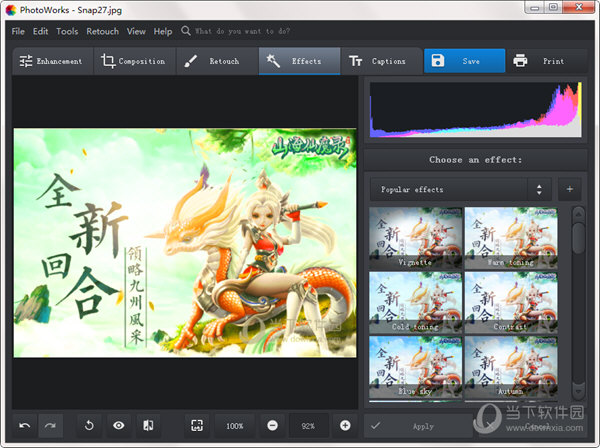Click the Captions text icon
The height and width of the screenshot is (448, 600).
(355, 61)
